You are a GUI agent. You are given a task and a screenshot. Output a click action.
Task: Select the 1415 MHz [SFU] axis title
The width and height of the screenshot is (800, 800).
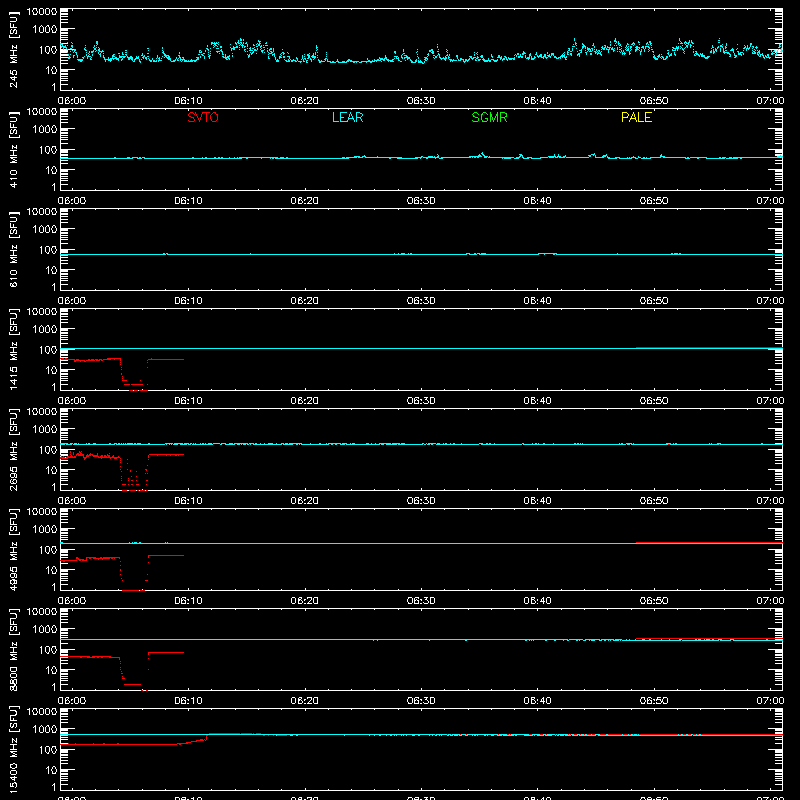(x=13, y=349)
